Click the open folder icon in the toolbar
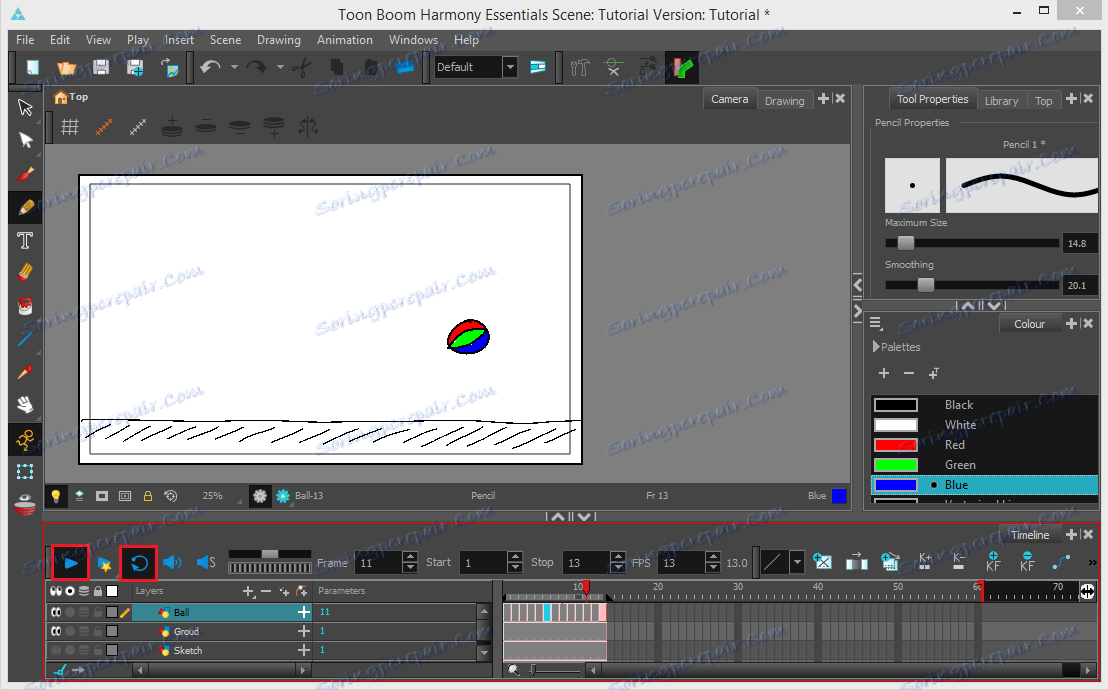Image resolution: width=1108 pixels, height=690 pixels. [x=67, y=67]
